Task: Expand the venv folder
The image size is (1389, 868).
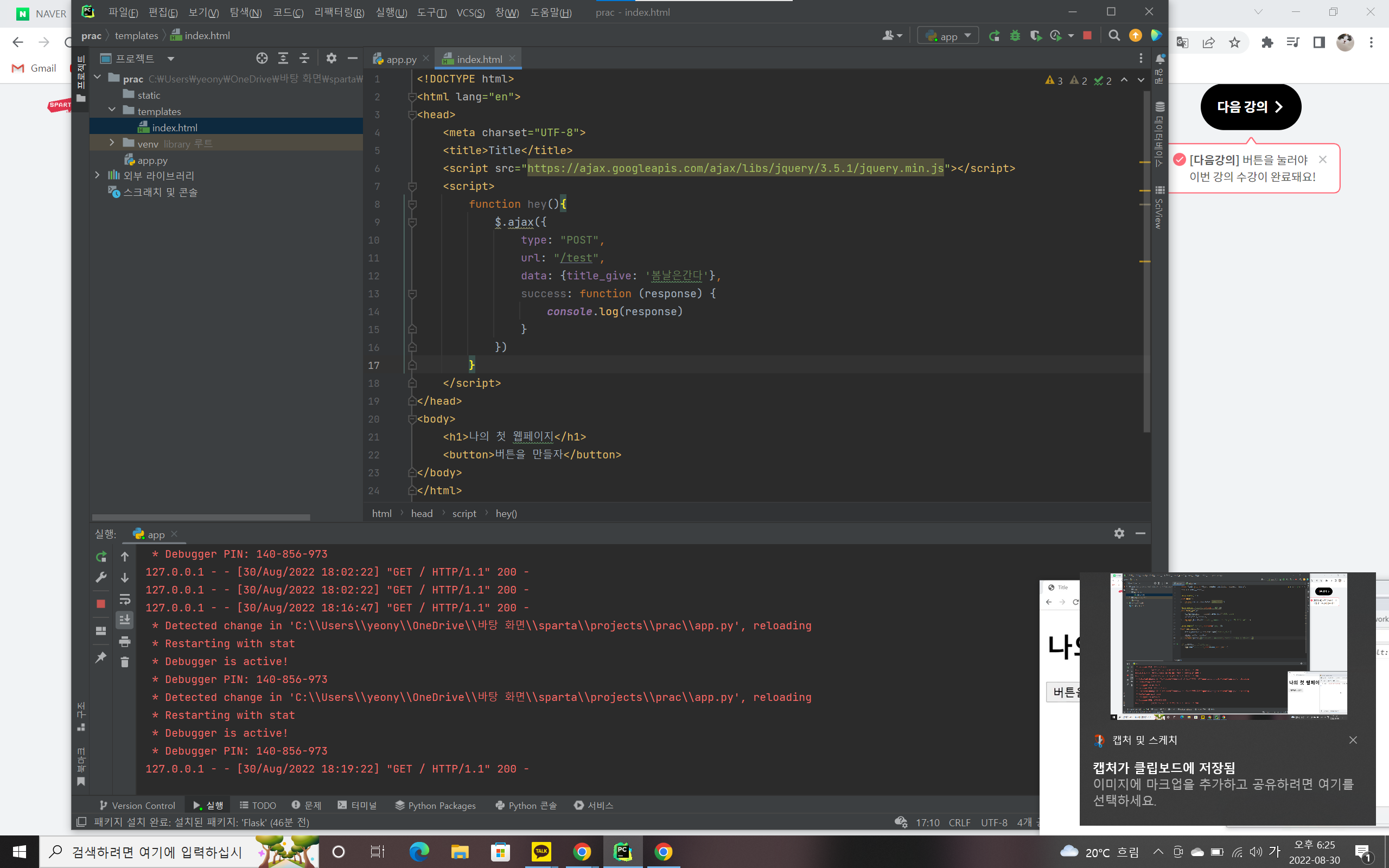Action: point(112,143)
